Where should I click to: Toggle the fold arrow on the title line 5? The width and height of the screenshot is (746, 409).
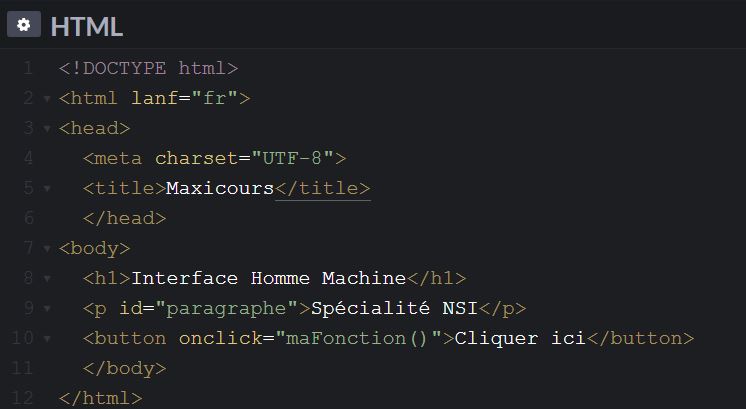coord(47,189)
